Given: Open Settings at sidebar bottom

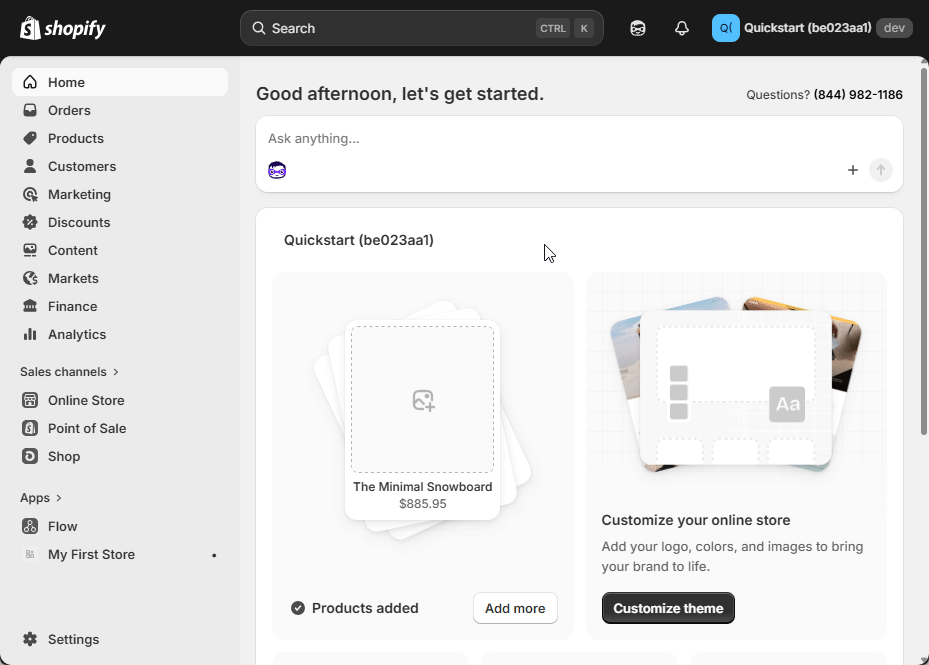Looking at the screenshot, I should (x=73, y=639).
